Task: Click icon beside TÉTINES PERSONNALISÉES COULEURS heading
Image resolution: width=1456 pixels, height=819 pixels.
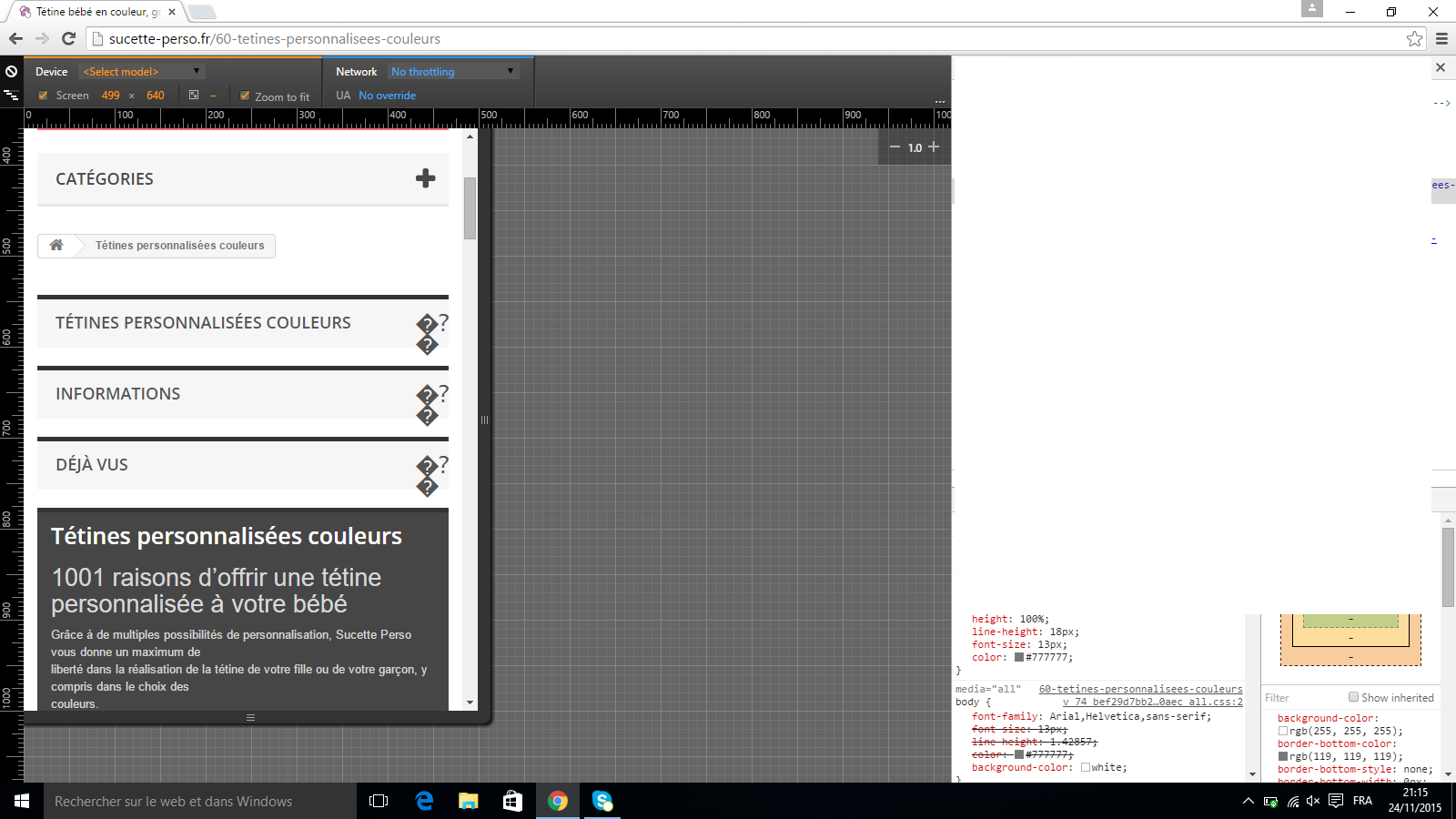Action: click(431, 333)
